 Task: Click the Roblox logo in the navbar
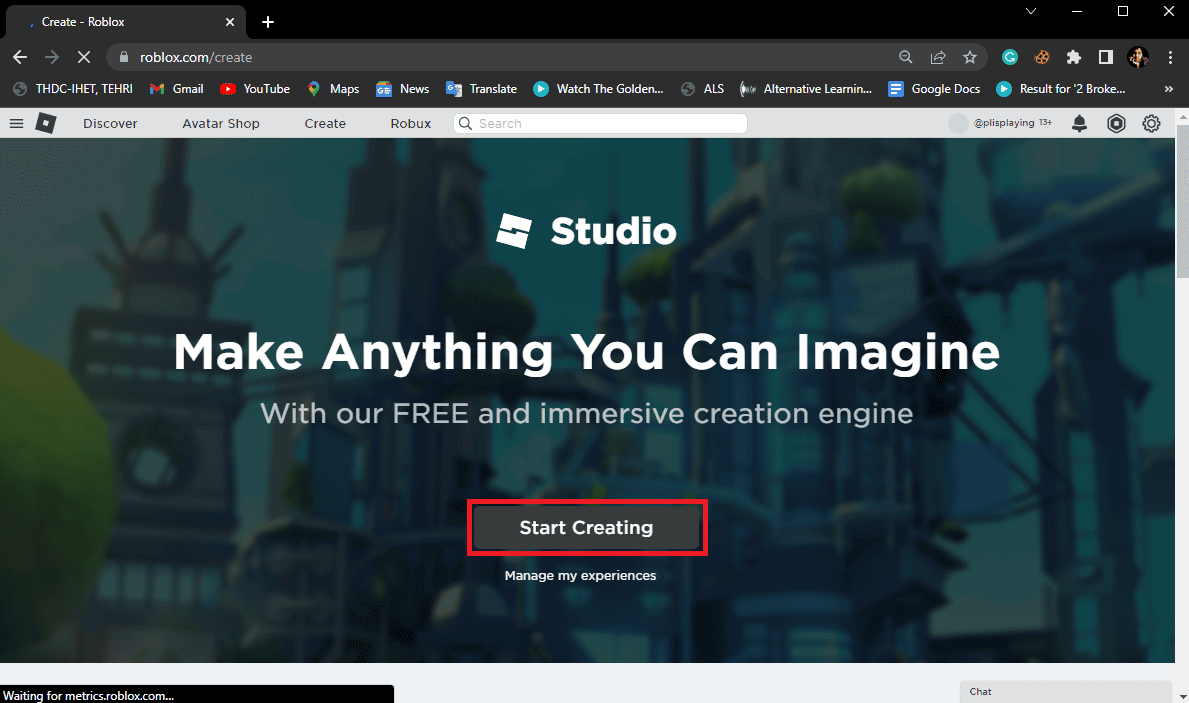pyautogui.click(x=46, y=122)
